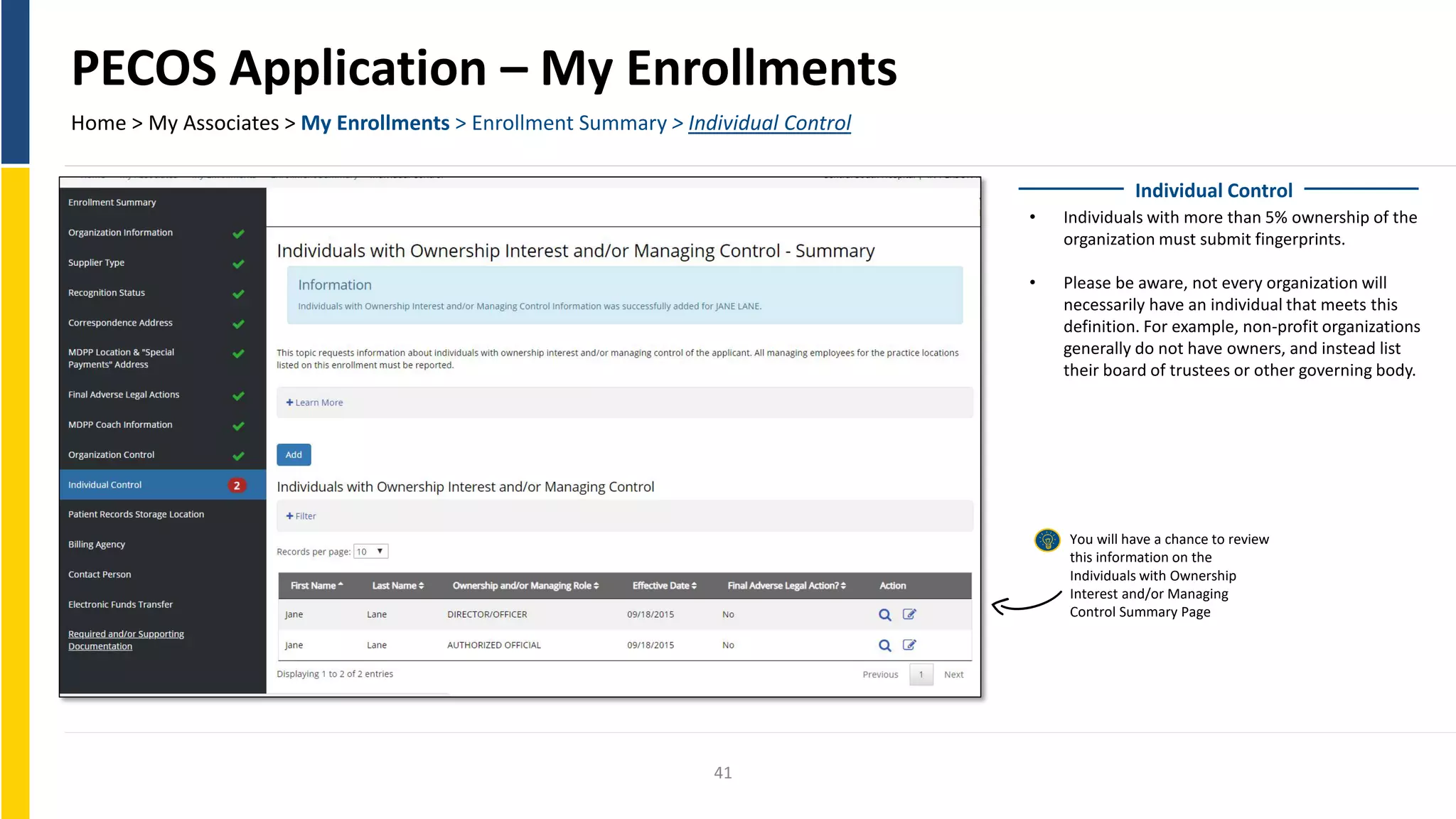Select Individual Control in sidebar
Viewport: 1456px width, 819px height.
click(x=163, y=485)
